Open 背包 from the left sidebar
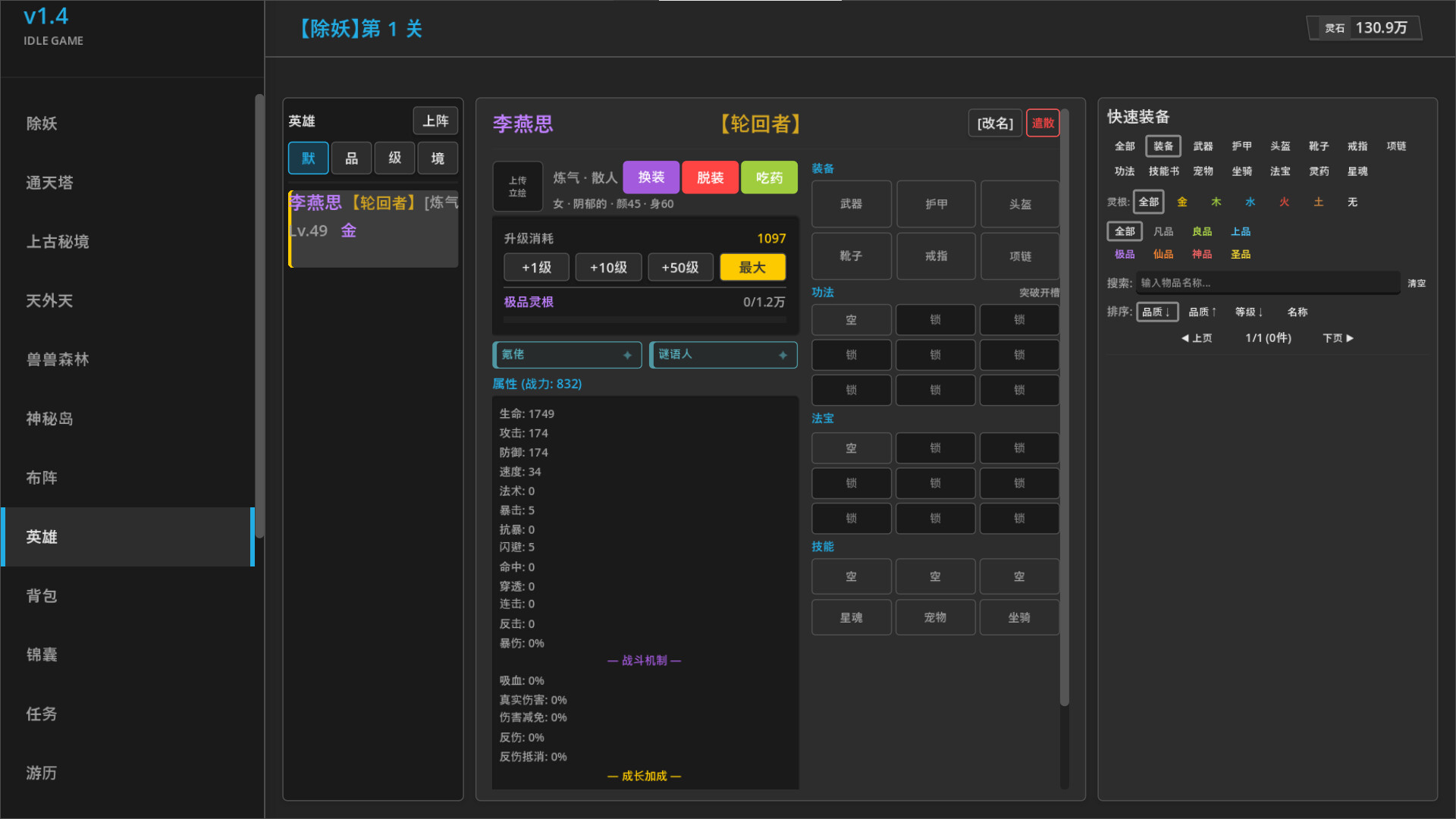This screenshot has height=819, width=1456. tap(42, 596)
